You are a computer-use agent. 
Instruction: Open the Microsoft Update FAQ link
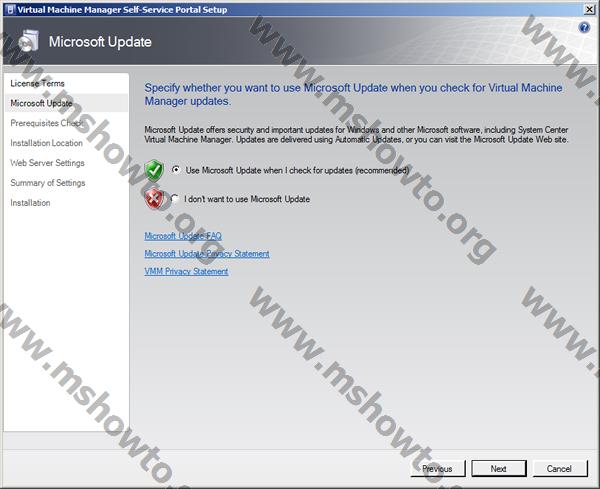pos(183,236)
